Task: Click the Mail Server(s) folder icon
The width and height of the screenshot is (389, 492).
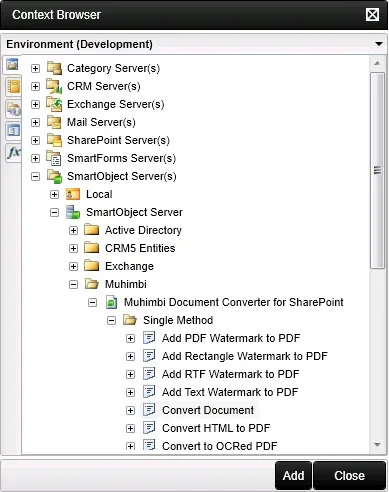Action: point(54,122)
